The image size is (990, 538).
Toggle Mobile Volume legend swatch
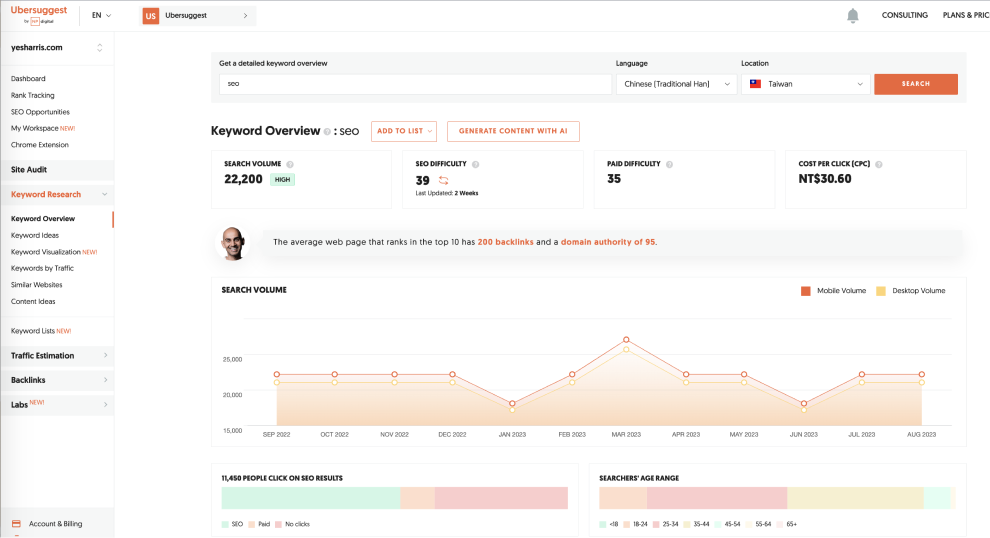(x=806, y=291)
